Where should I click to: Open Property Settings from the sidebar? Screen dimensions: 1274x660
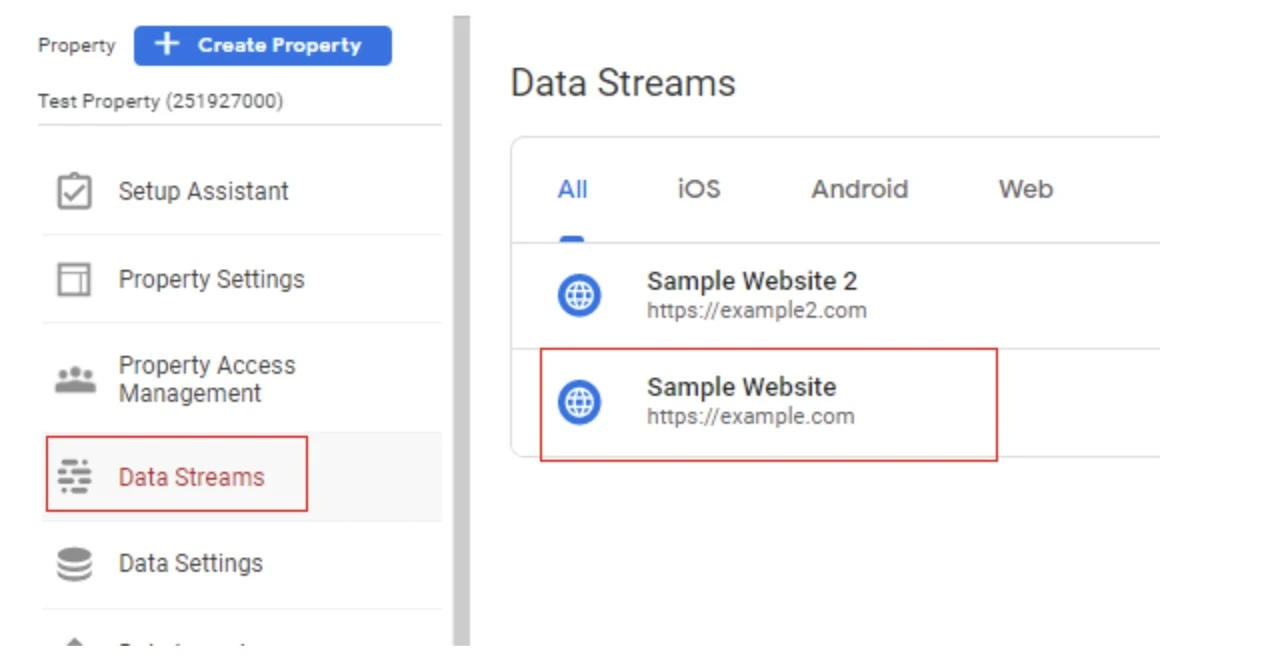pyautogui.click(x=211, y=279)
